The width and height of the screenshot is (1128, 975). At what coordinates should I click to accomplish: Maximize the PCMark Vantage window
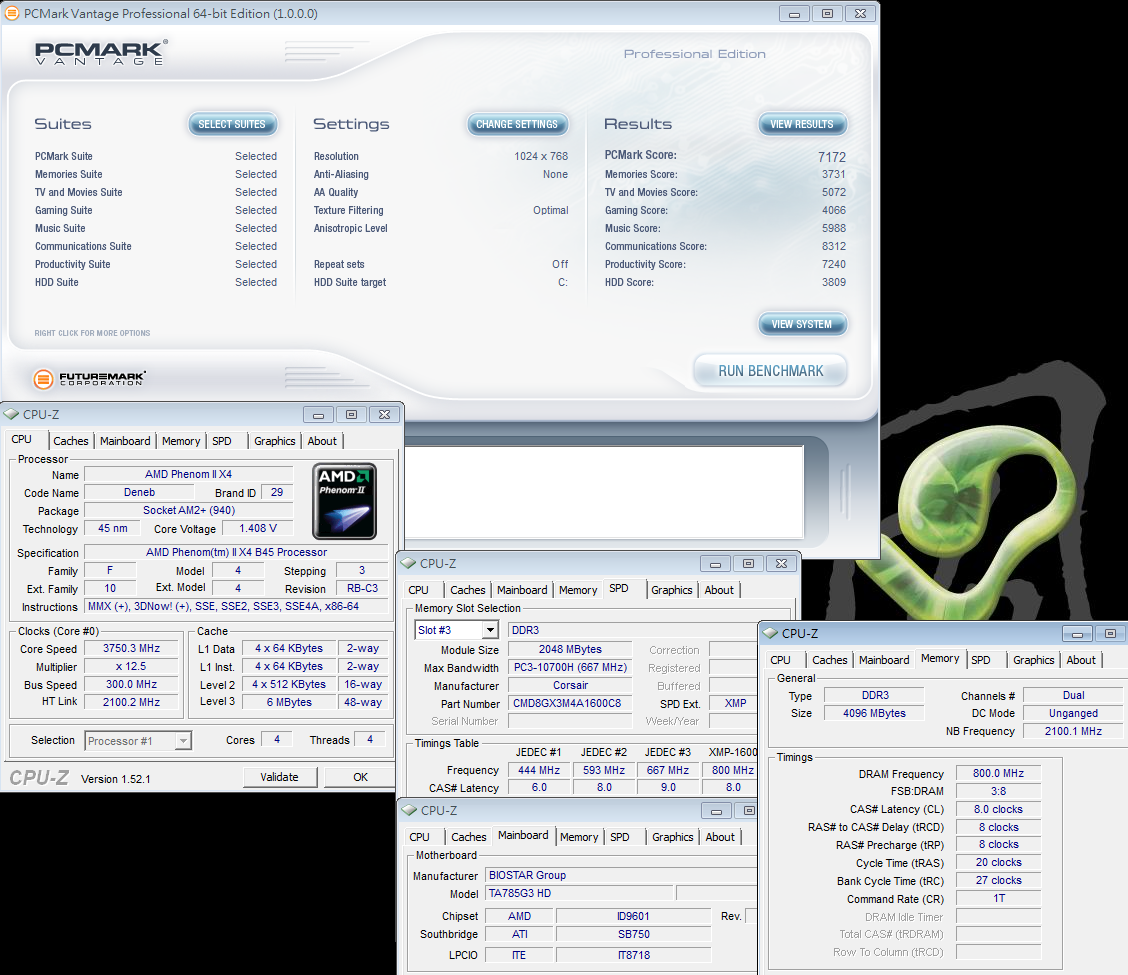(x=827, y=14)
